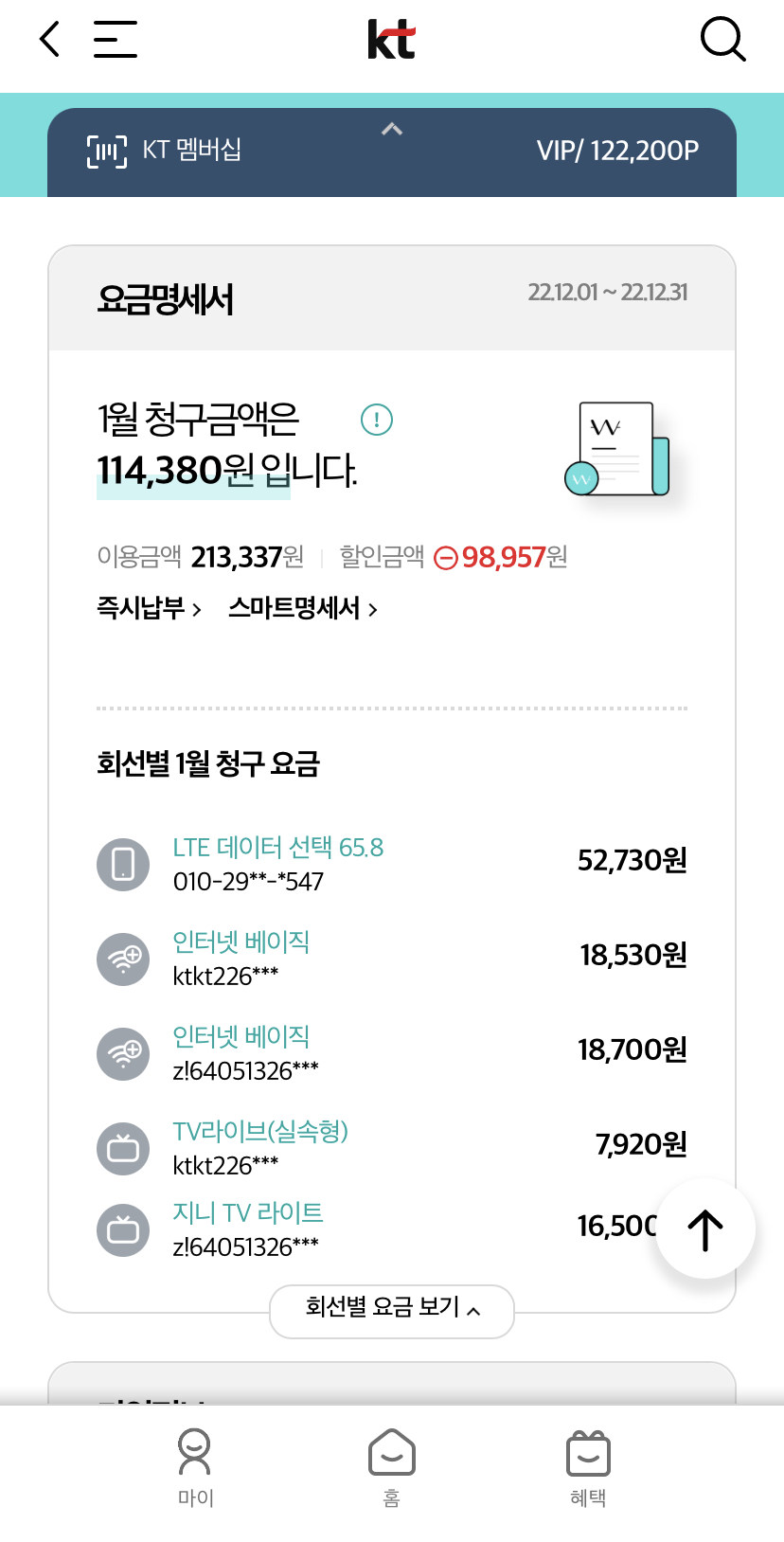784x1542 pixels.
Task: Collapse 회선별 요금 보기 section
Action: [392, 1310]
